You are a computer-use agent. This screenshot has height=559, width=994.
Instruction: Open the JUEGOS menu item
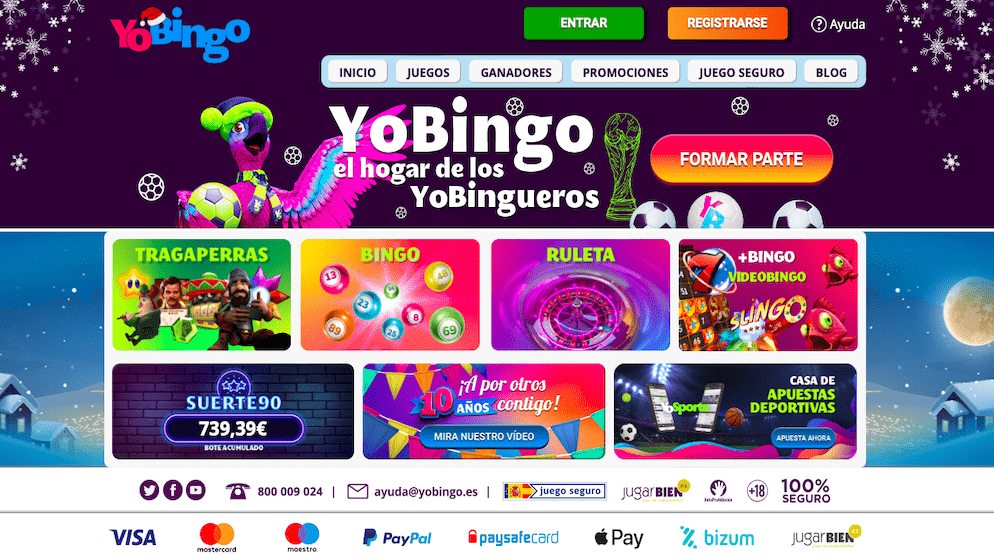(x=428, y=72)
